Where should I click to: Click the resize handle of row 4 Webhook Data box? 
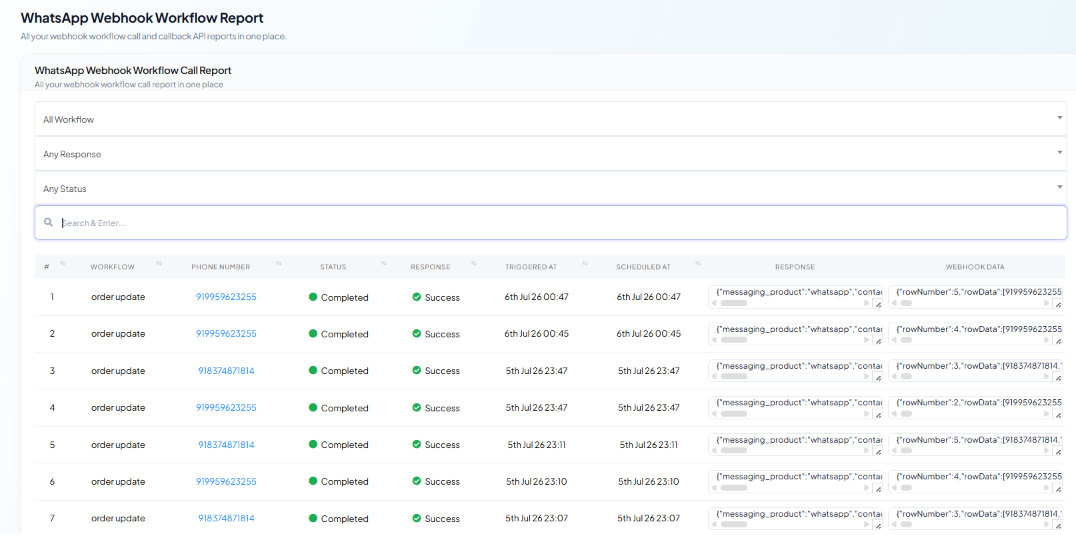(x=1057, y=414)
